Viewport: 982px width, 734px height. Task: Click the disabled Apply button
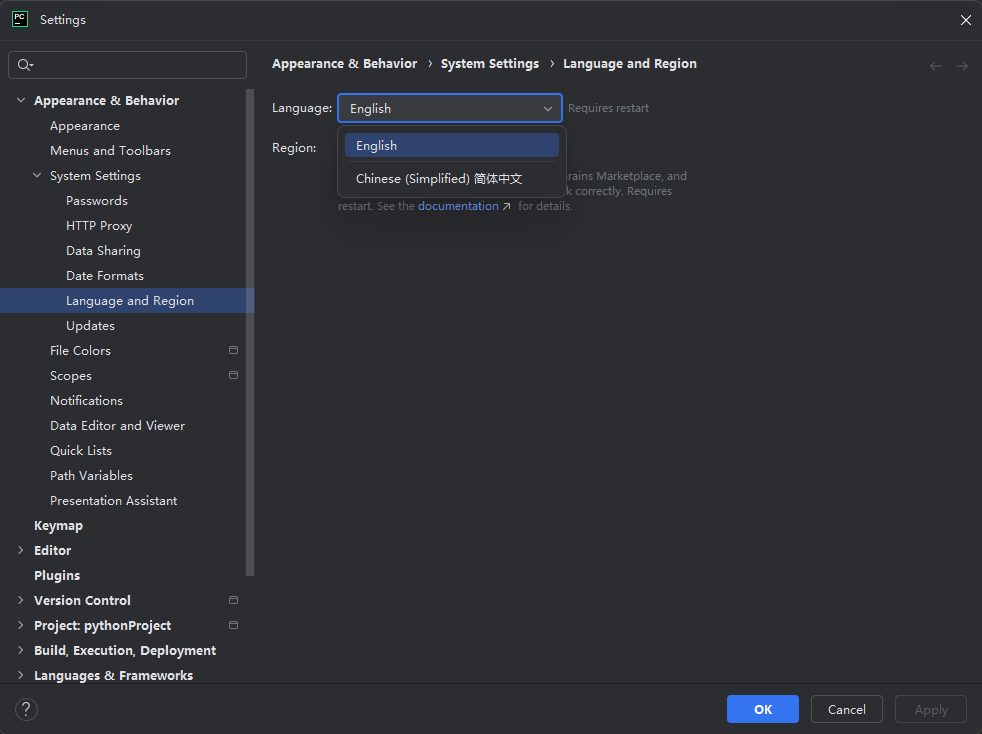pyautogui.click(x=931, y=709)
